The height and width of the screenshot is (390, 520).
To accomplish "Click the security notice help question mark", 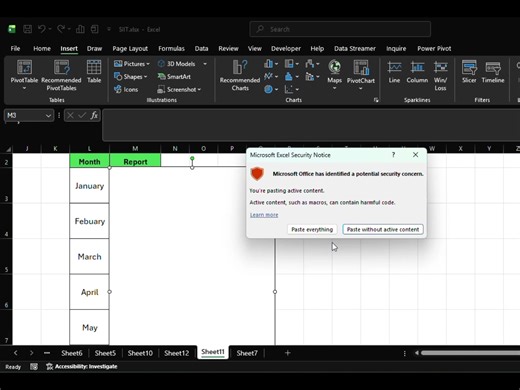I will pyautogui.click(x=393, y=155).
